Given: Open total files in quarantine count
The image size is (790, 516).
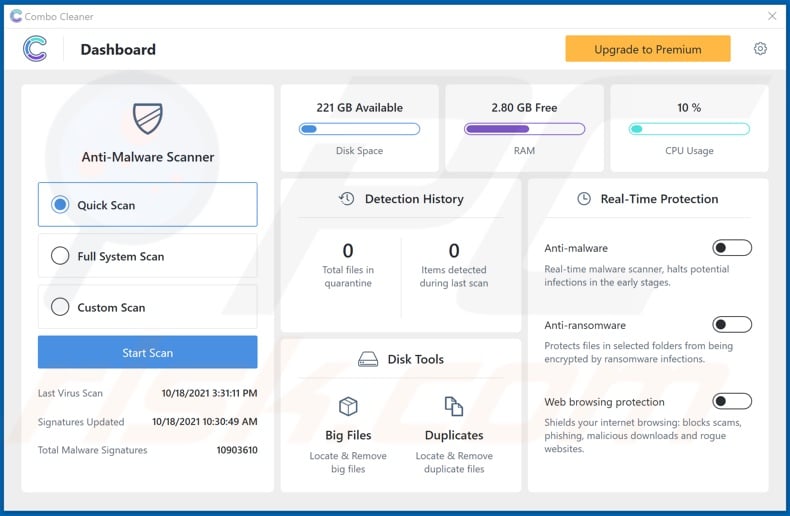Looking at the screenshot, I should (x=348, y=251).
